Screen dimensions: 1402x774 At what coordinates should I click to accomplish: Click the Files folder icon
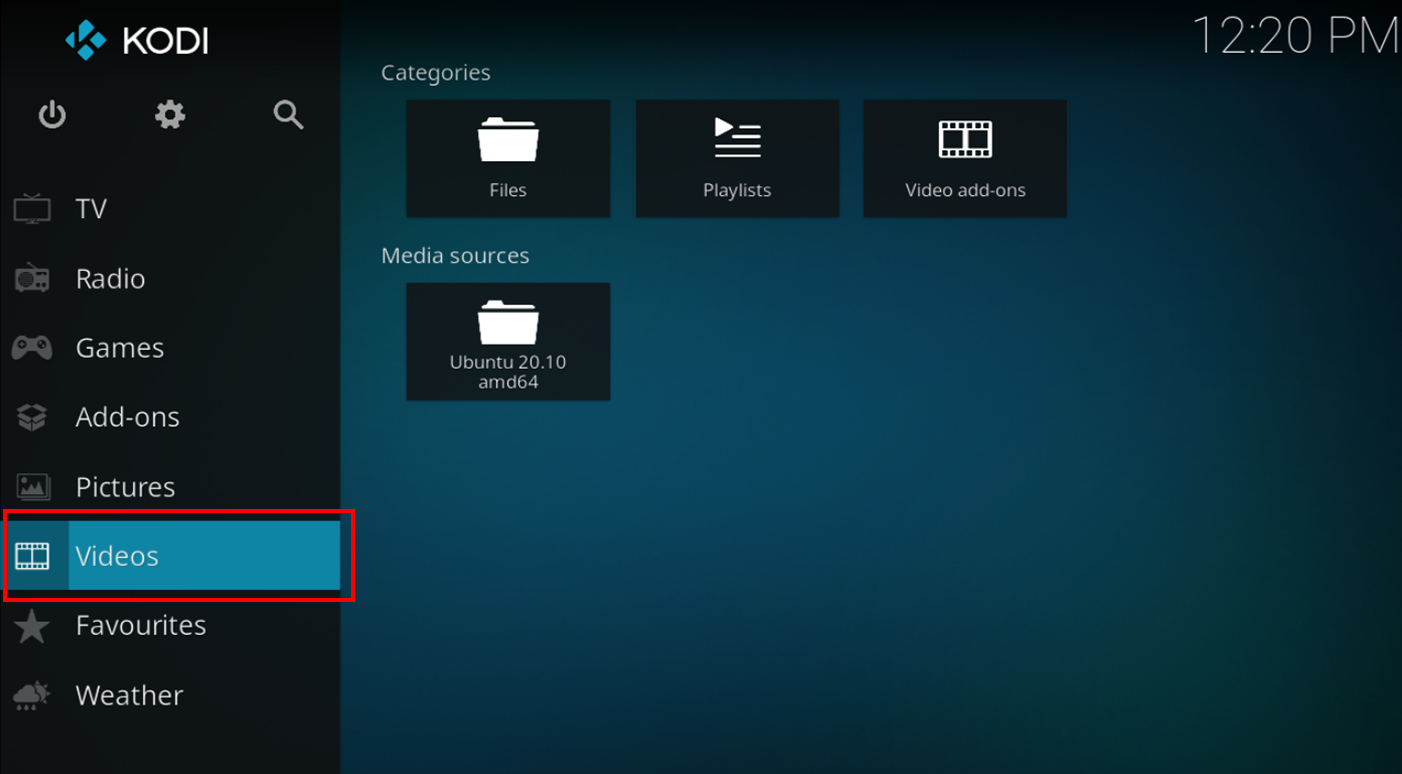tap(508, 139)
